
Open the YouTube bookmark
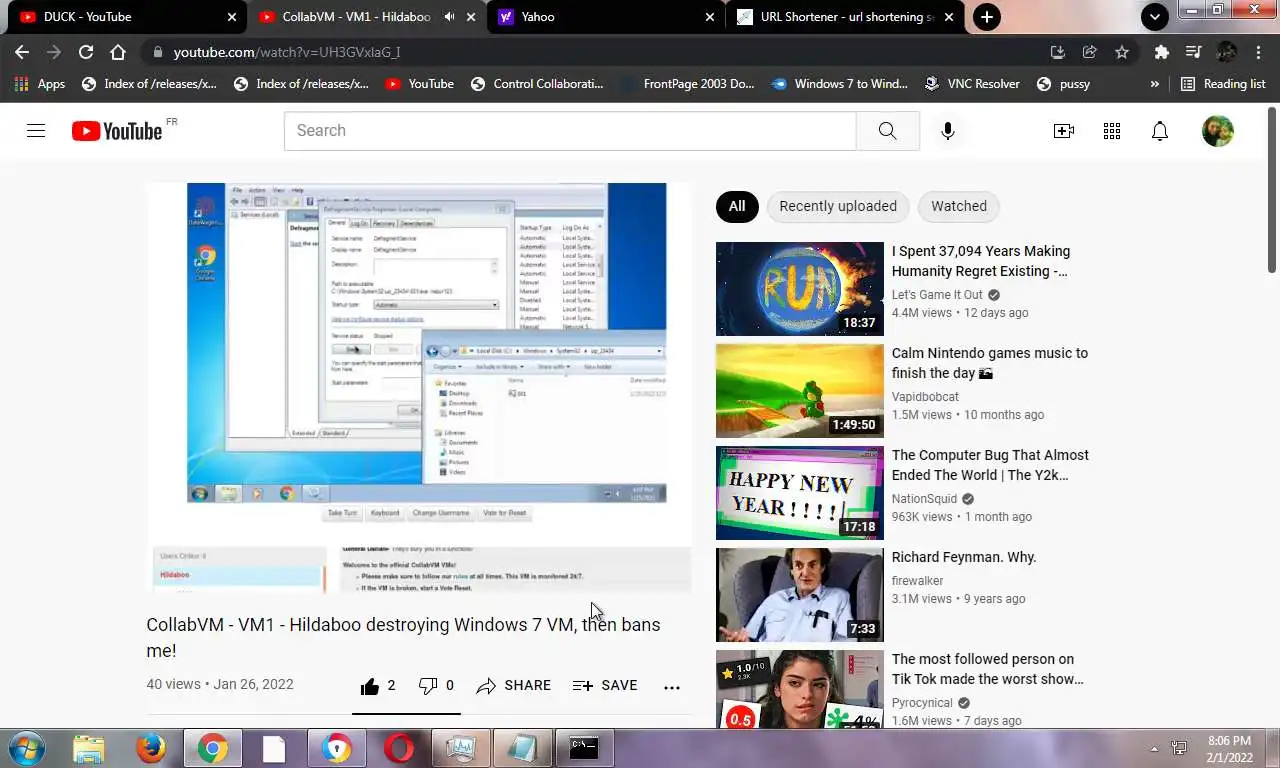[x=420, y=84]
